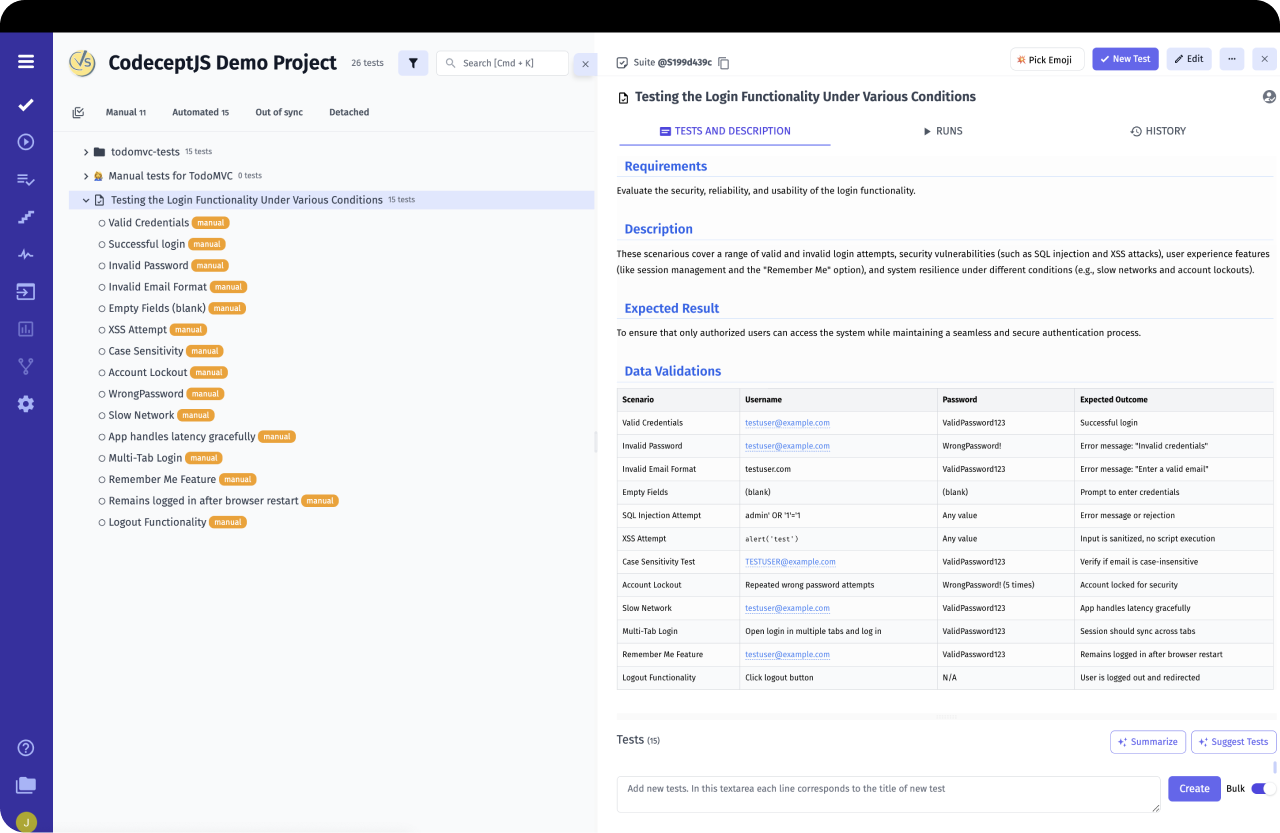
Task: Expand Manual tests for TodoMVC
Action: [x=86, y=175]
